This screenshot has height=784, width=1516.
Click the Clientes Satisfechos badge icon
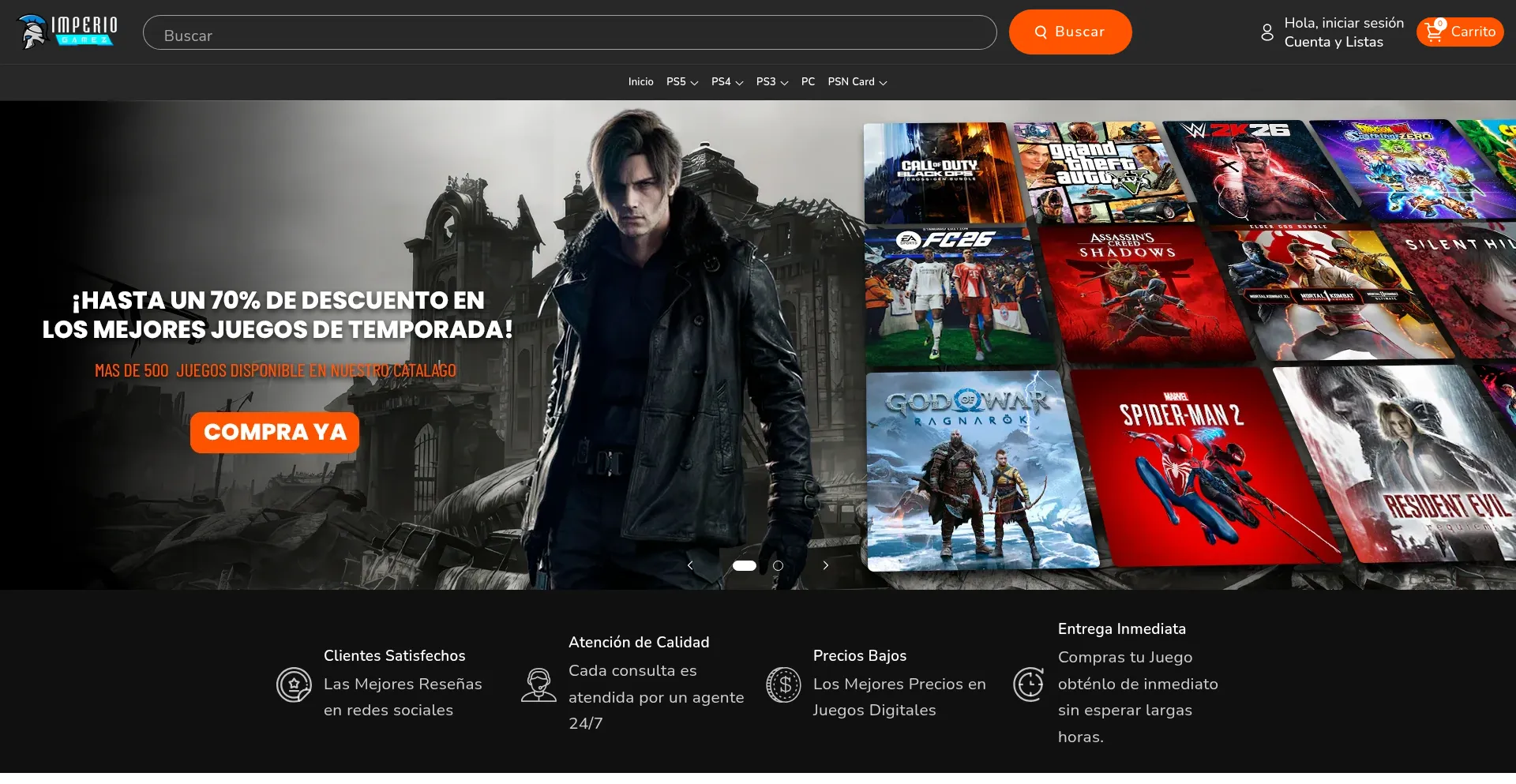294,685
